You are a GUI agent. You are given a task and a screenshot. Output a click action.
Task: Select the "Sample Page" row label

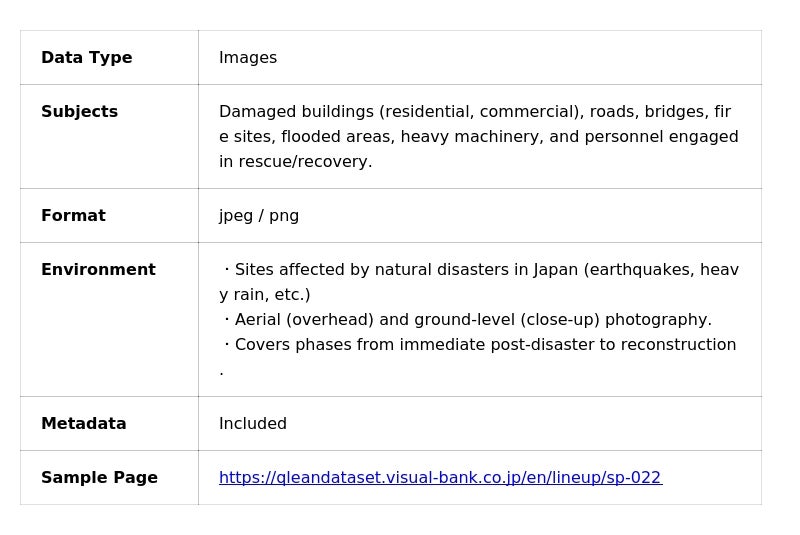99,478
